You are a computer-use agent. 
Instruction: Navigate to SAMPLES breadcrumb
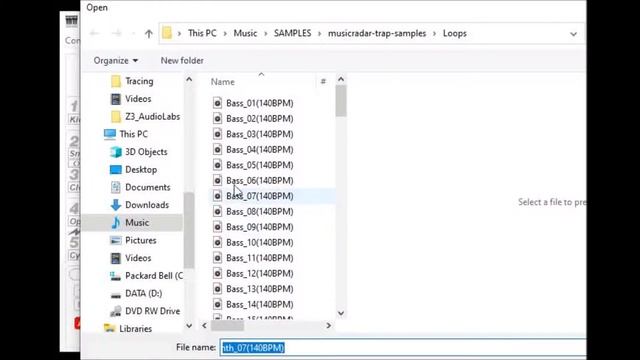coord(293,33)
